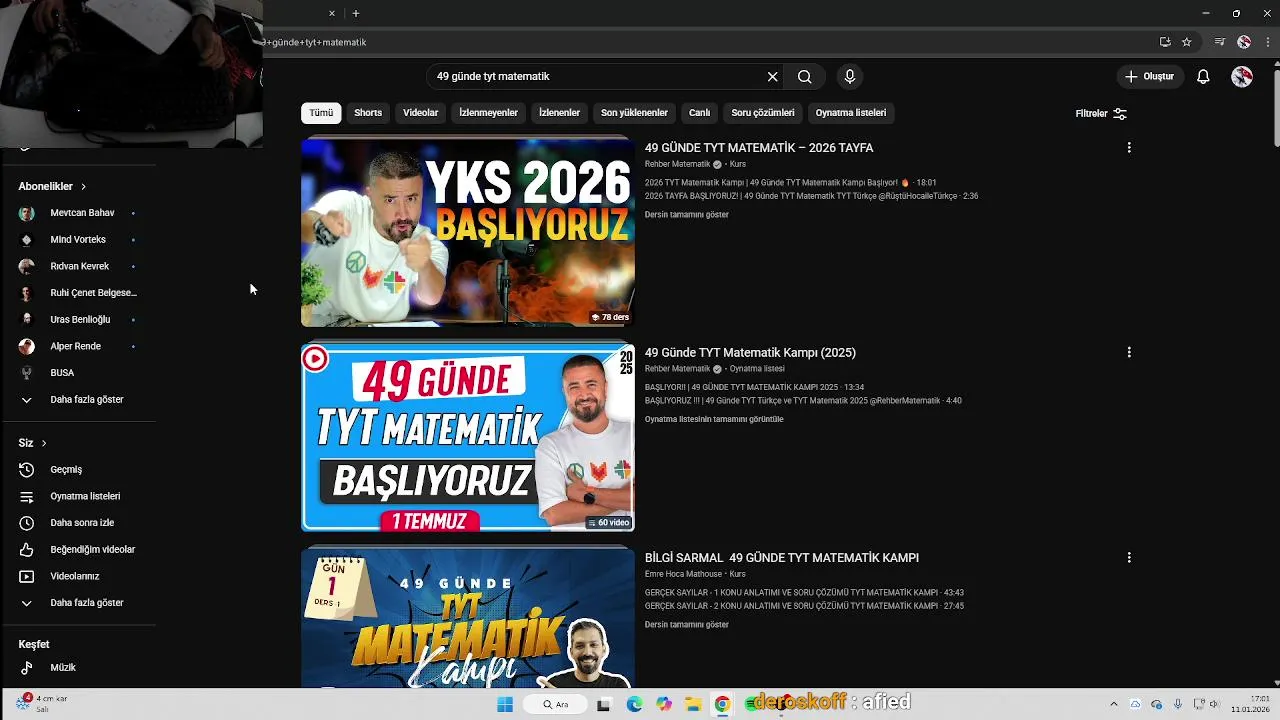Show hidden system tray icons chevron
The width and height of the screenshot is (1280, 720).
coord(1114,704)
